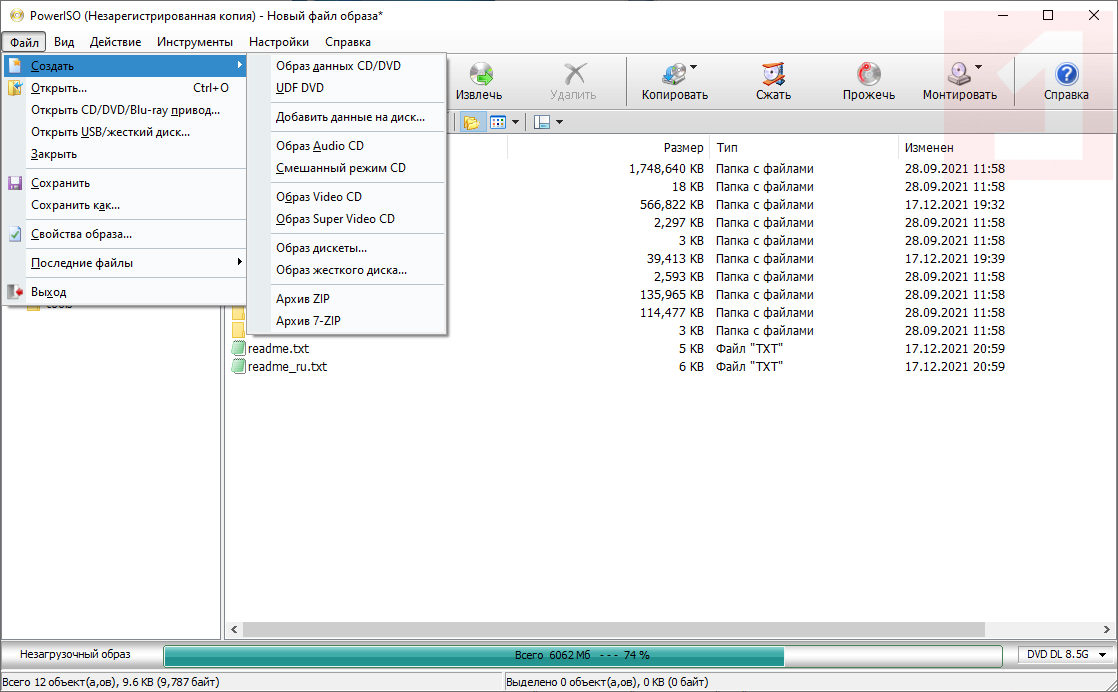
Task: Open the Файл menu
Action: pos(24,42)
